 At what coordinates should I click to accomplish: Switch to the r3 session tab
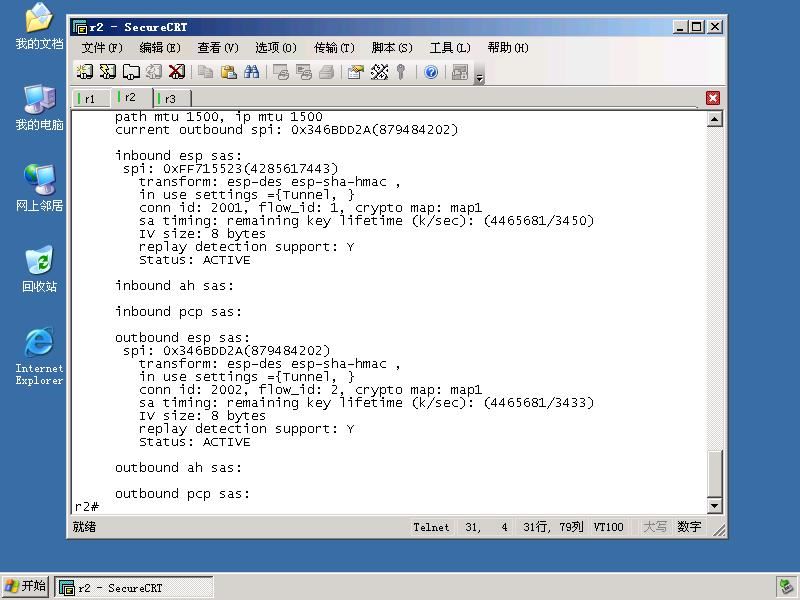(172, 98)
